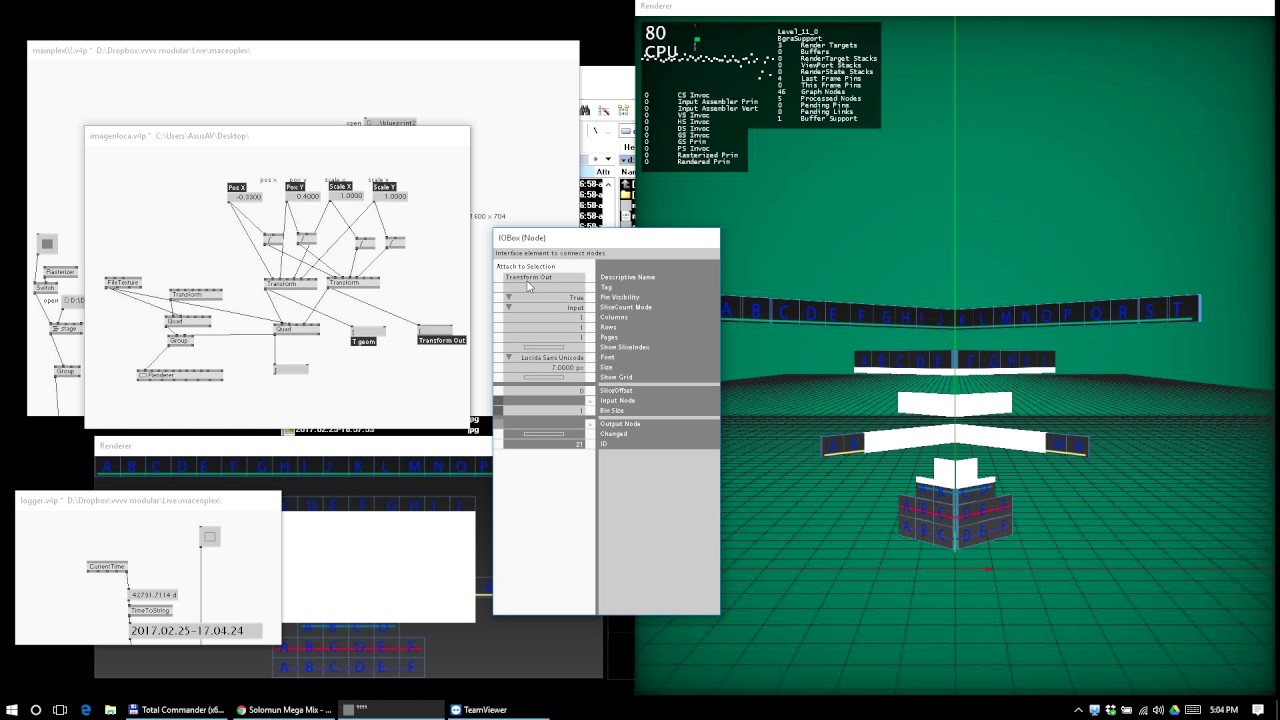Click the Scale Y value box

point(391,196)
